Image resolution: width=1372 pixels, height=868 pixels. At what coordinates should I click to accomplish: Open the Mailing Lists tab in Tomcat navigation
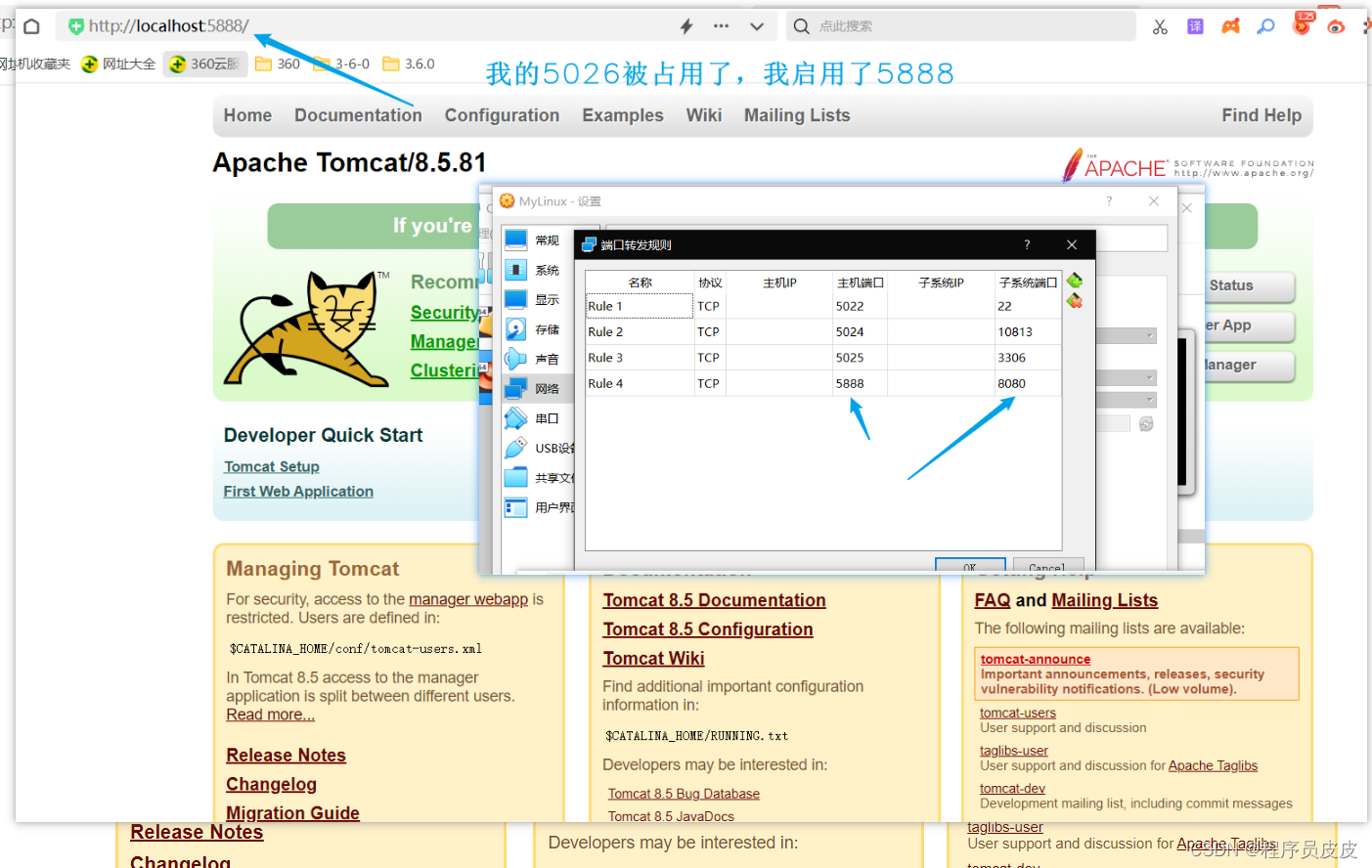click(797, 115)
